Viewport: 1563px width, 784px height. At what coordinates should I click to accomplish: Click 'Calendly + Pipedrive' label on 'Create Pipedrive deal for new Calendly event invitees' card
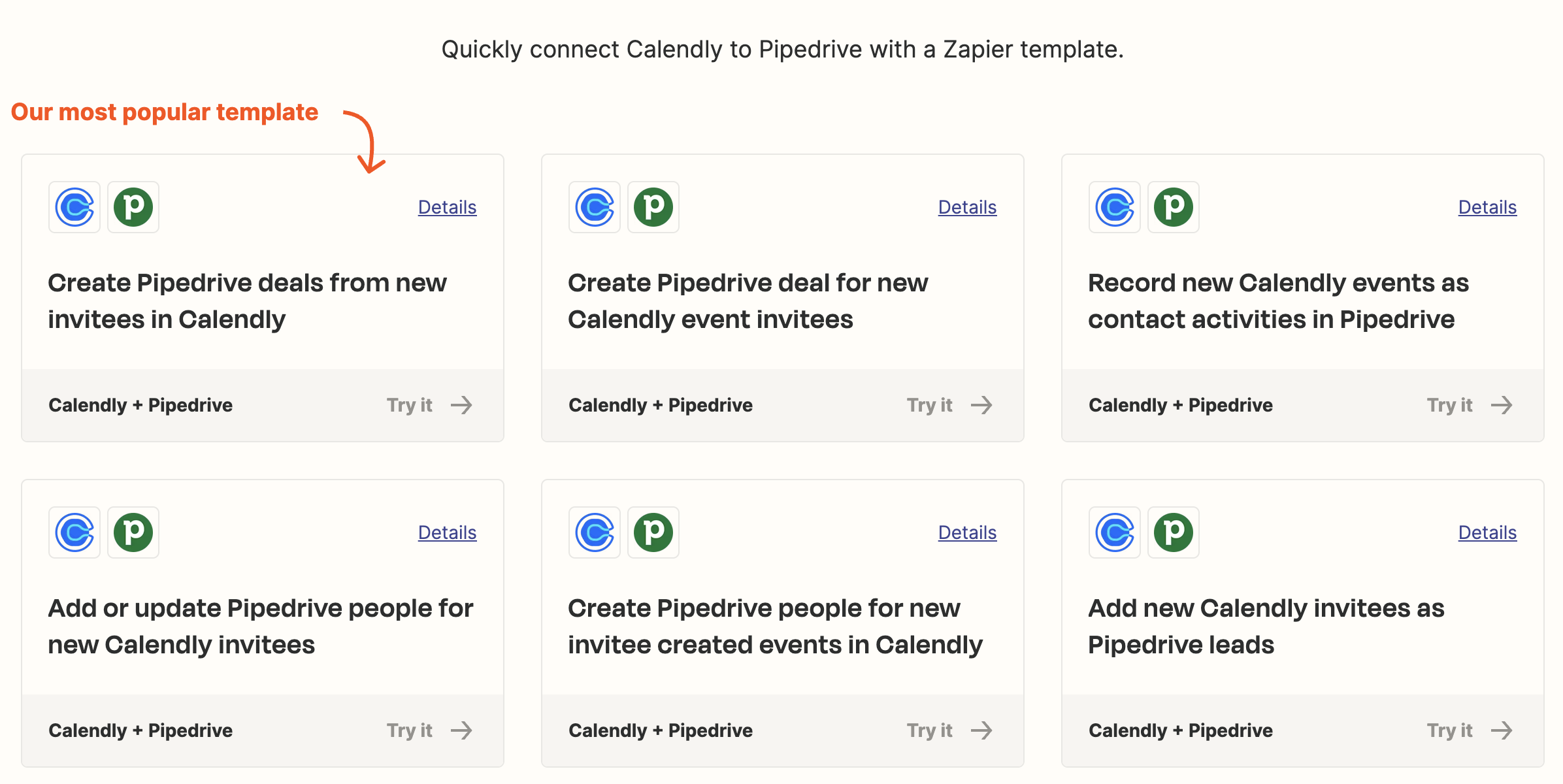point(661,405)
